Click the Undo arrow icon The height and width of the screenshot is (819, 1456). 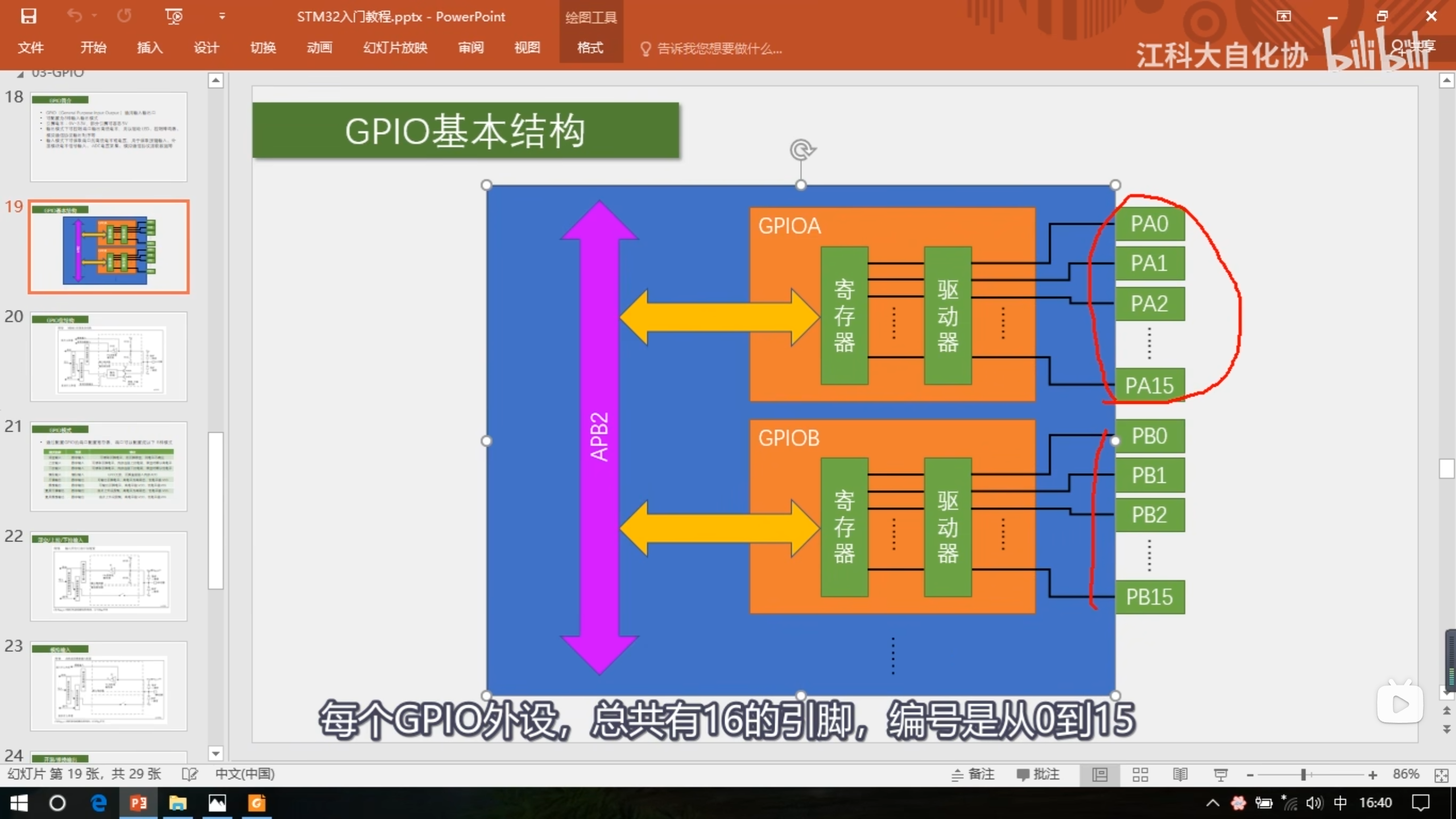(75, 16)
